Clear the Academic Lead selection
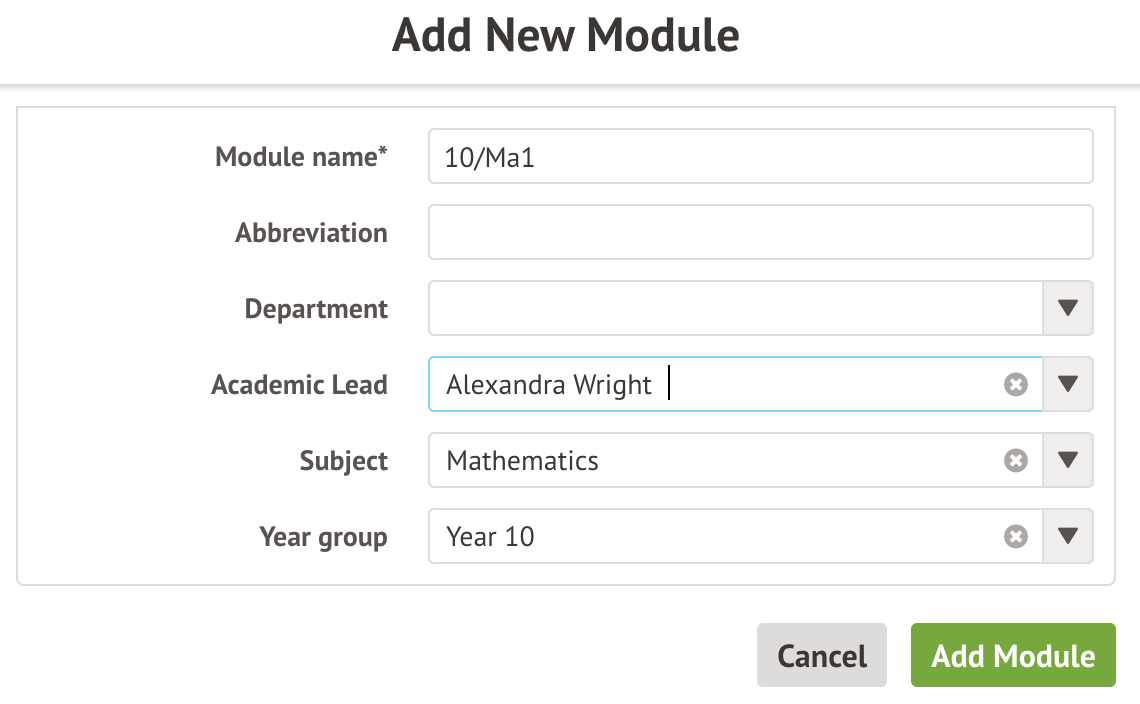Screen dimensions: 1140x704 (1015, 385)
